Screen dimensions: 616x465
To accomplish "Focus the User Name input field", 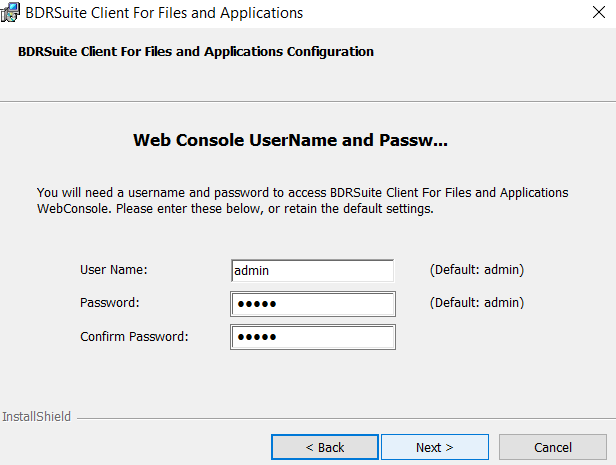I will click(x=313, y=270).
